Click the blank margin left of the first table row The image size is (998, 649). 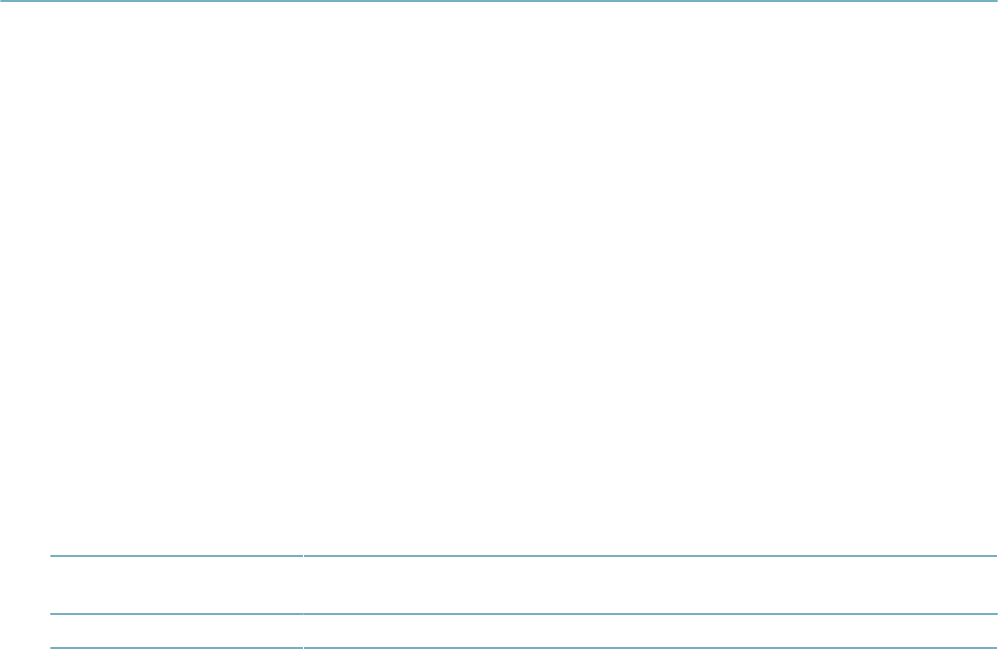25,585
